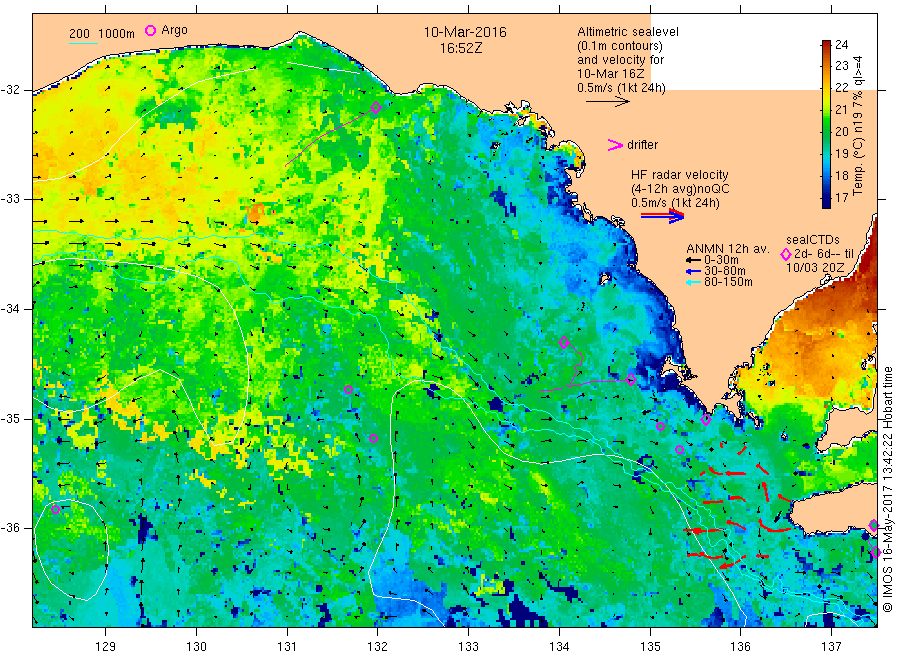Image resolution: width=900 pixels, height=660 pixels.
Task: Select the sealCTD diamond near -34.6, 134.8
Action: pyautogui.click(x=631, y=379)
